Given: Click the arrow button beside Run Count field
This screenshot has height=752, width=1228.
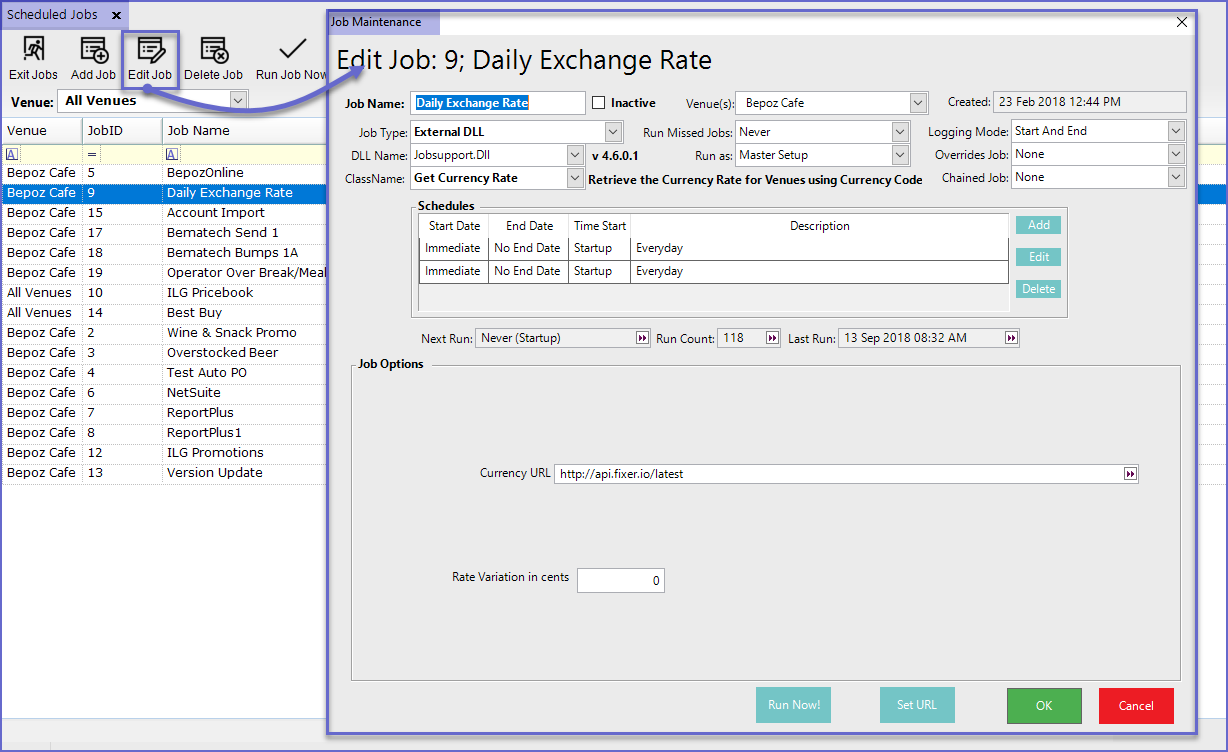Looking at the screenshot, I should tap(772, 339).
